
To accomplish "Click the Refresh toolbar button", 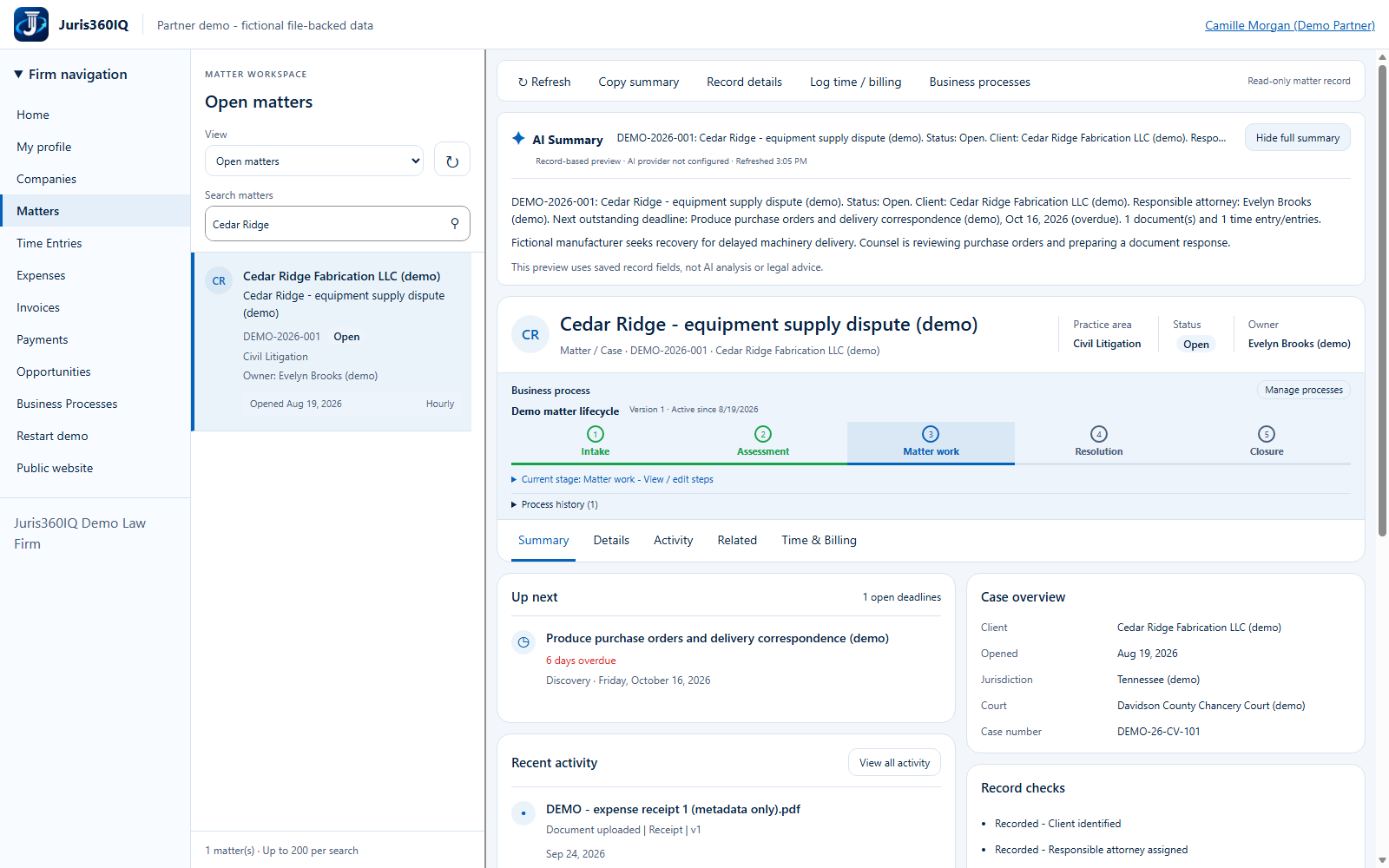I will pos(544,82).
